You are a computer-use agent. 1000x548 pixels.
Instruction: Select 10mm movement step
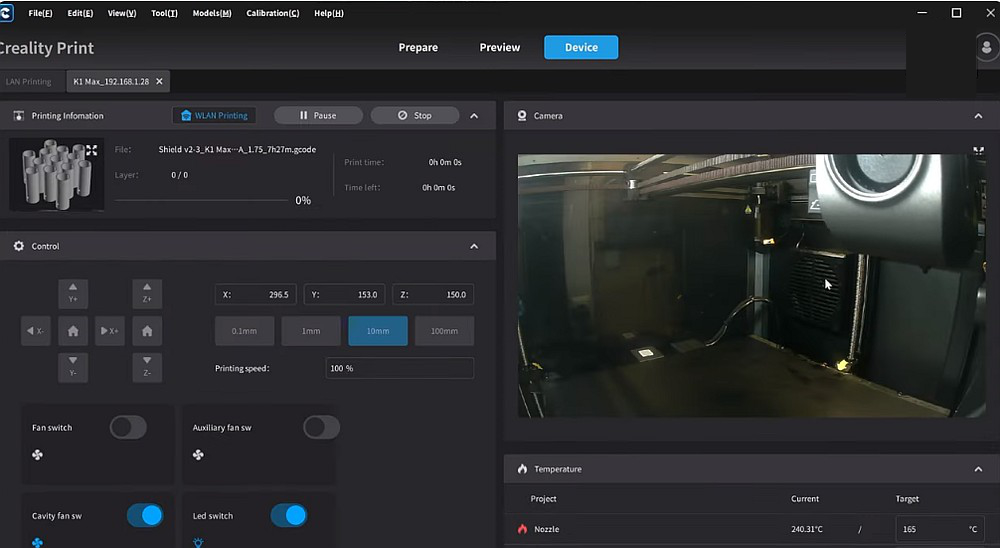(378, 331)
